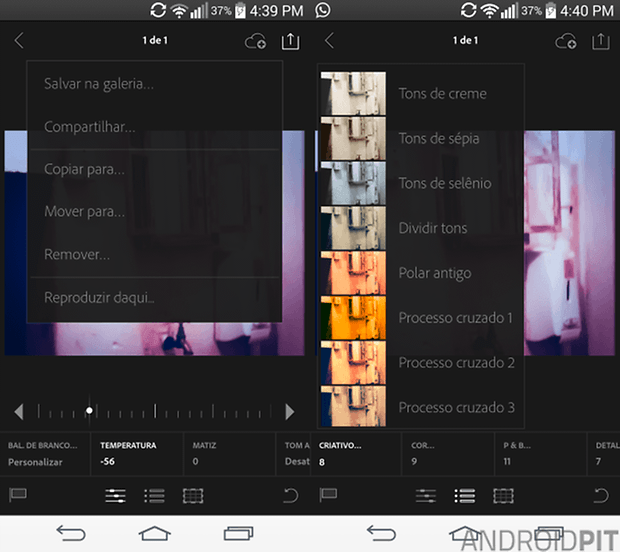Tap the undo arrow in the left screen toolbar
620x552 pixels.
click(291, 495)
